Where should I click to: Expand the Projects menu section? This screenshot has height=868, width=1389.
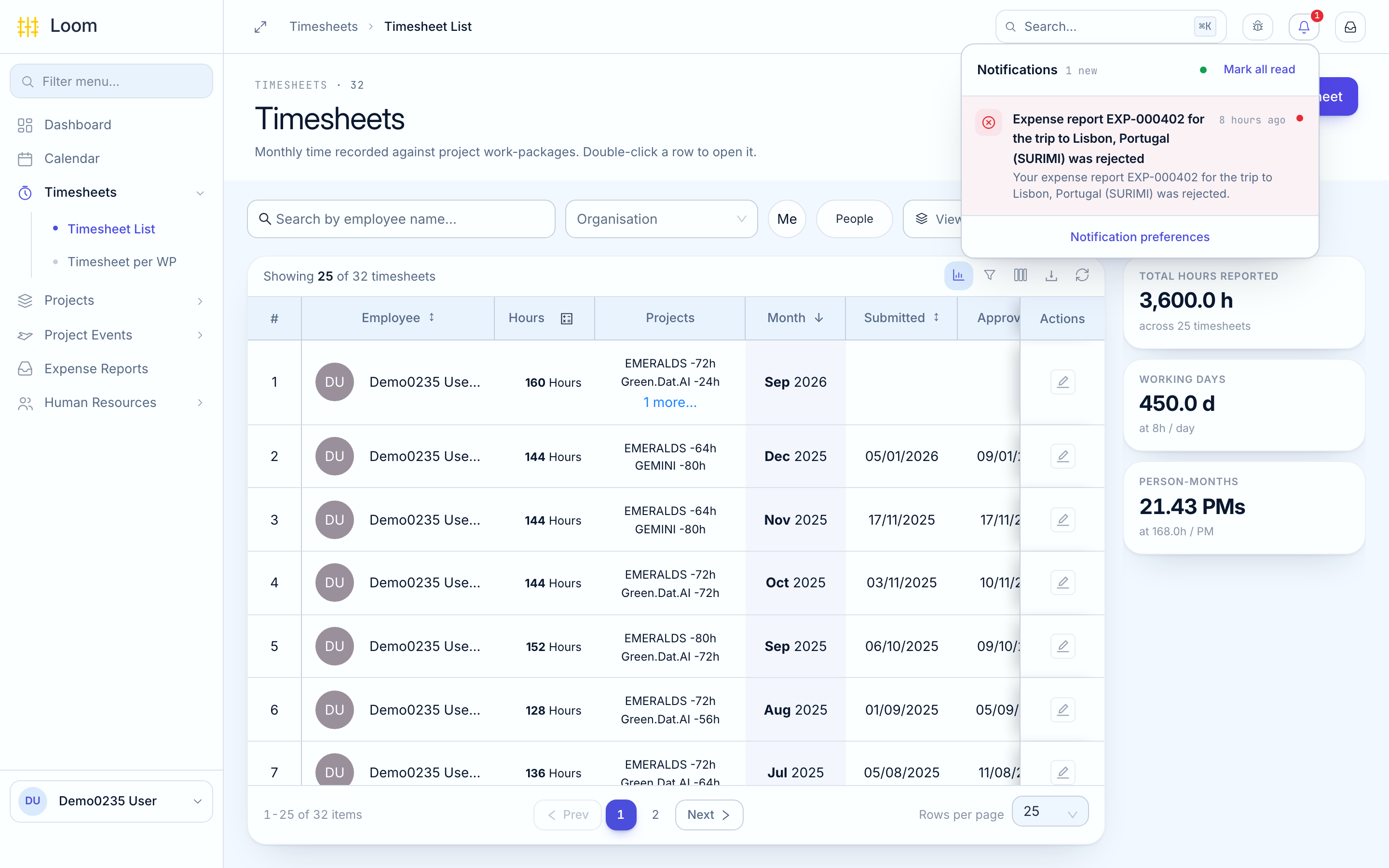click(x=111, y=300)
